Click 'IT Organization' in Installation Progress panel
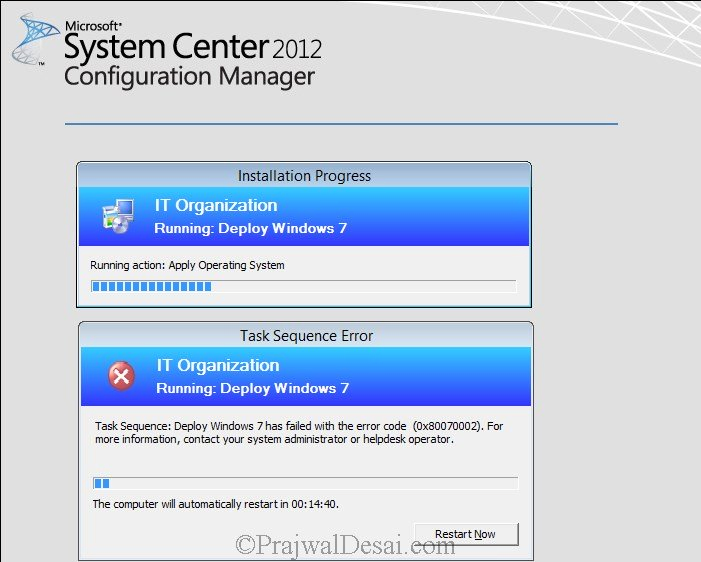 click(216, 205)
